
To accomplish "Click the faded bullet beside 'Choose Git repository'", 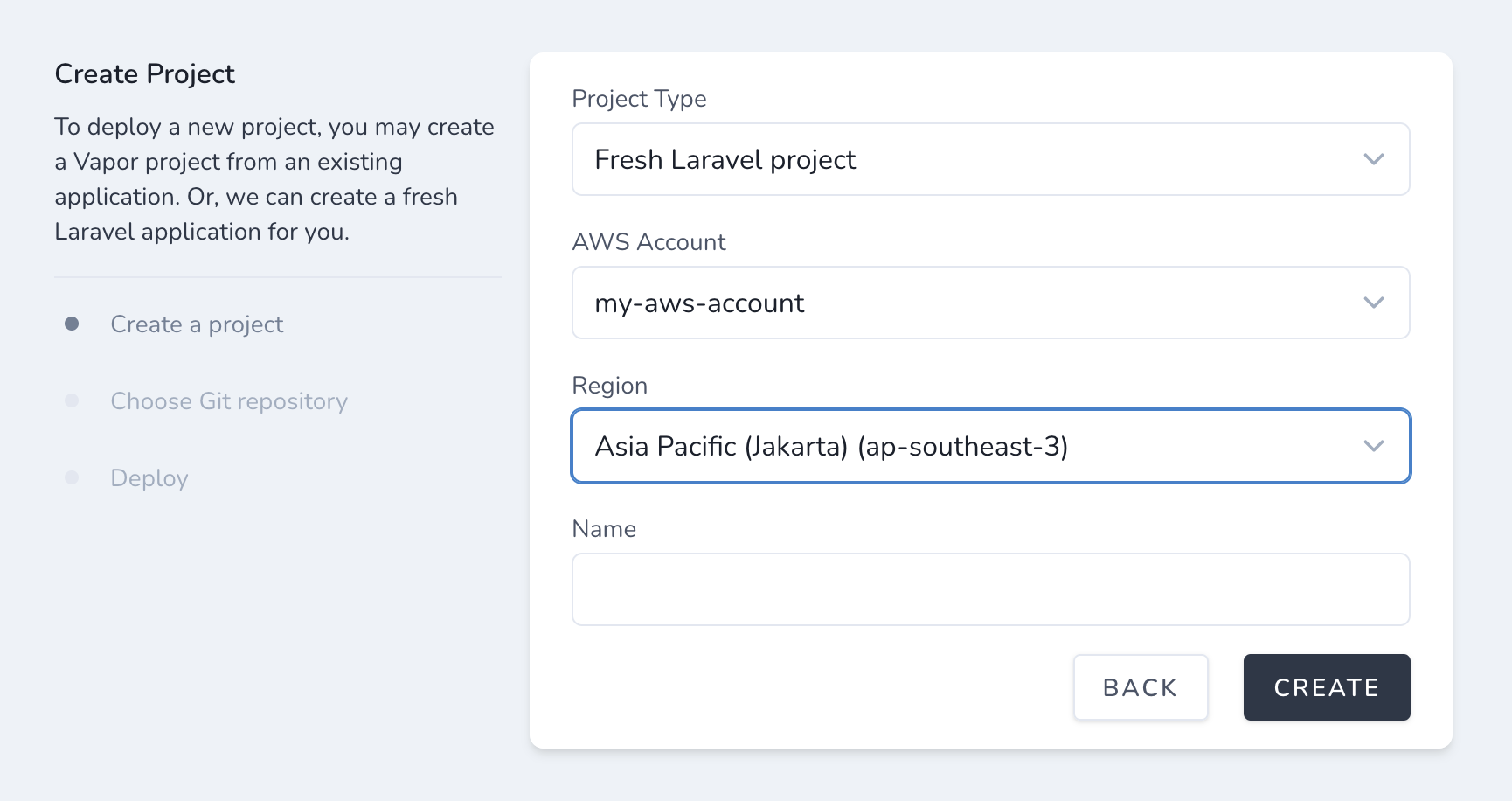I will (72, 400).
